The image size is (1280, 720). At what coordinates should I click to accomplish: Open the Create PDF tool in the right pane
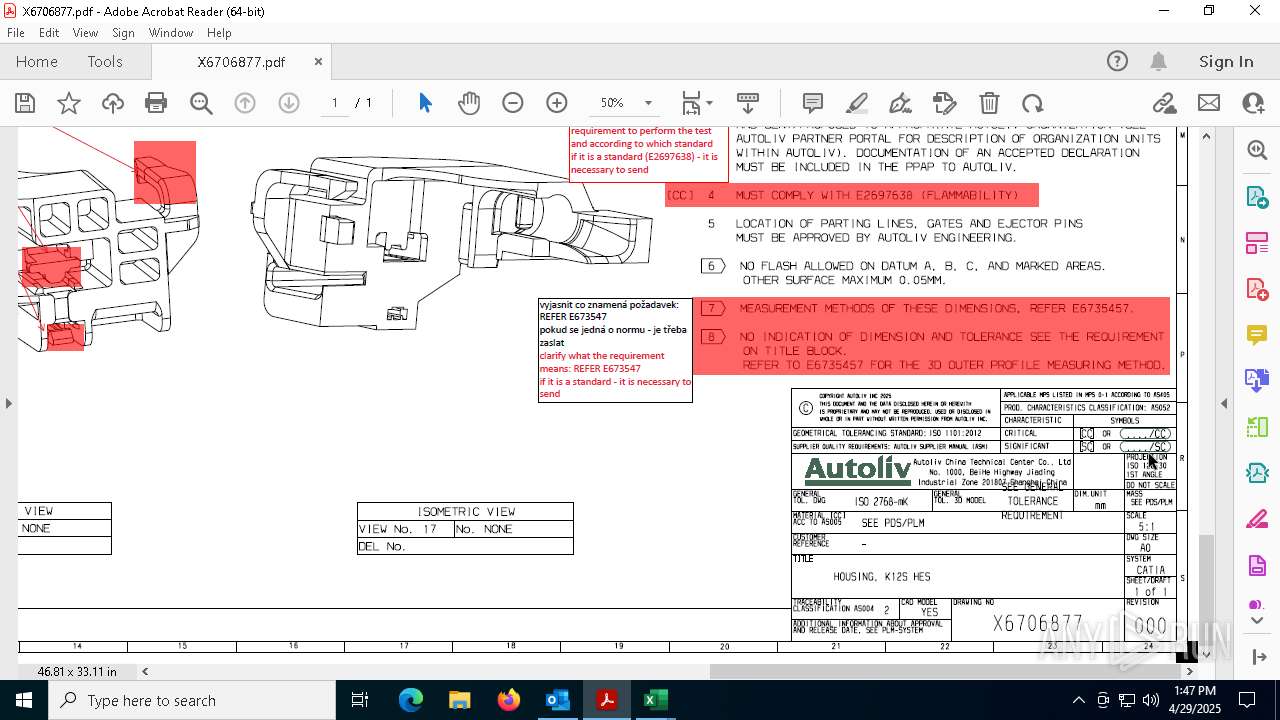click(1257, 288)
